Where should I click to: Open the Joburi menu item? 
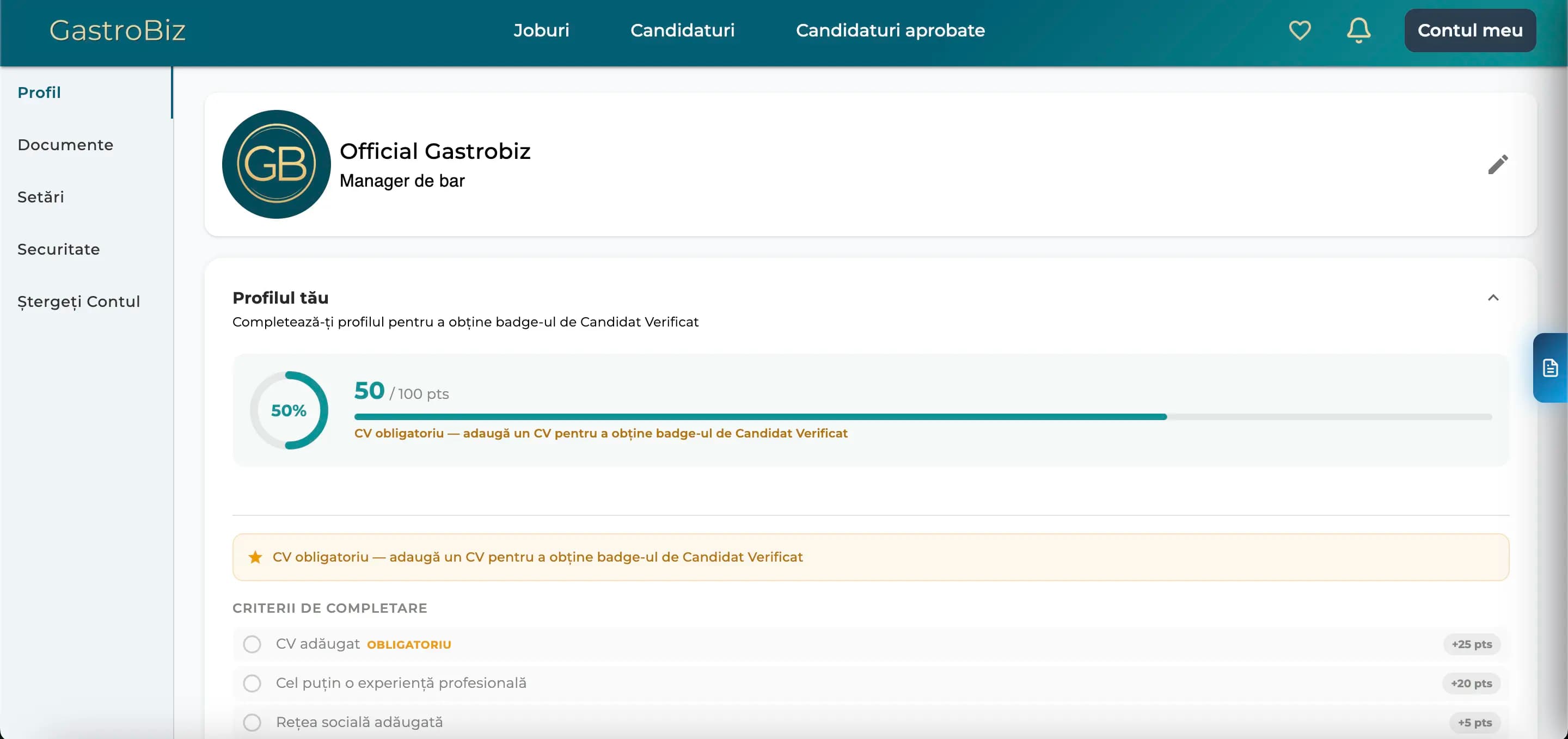(x=541, y=30)
